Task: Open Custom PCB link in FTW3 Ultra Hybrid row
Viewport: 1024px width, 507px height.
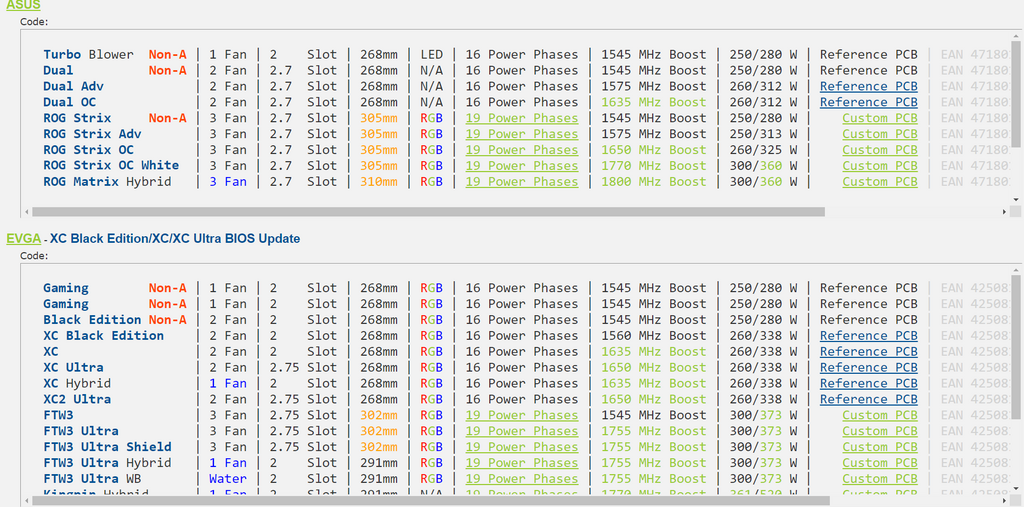Action: click(x=880, y=463)
